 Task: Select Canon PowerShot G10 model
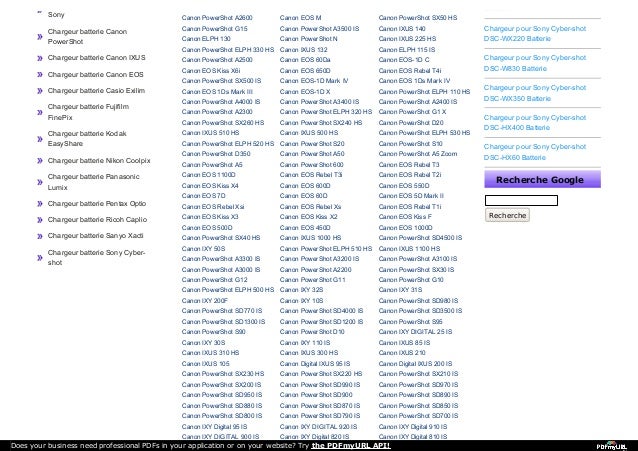[411, 280]
